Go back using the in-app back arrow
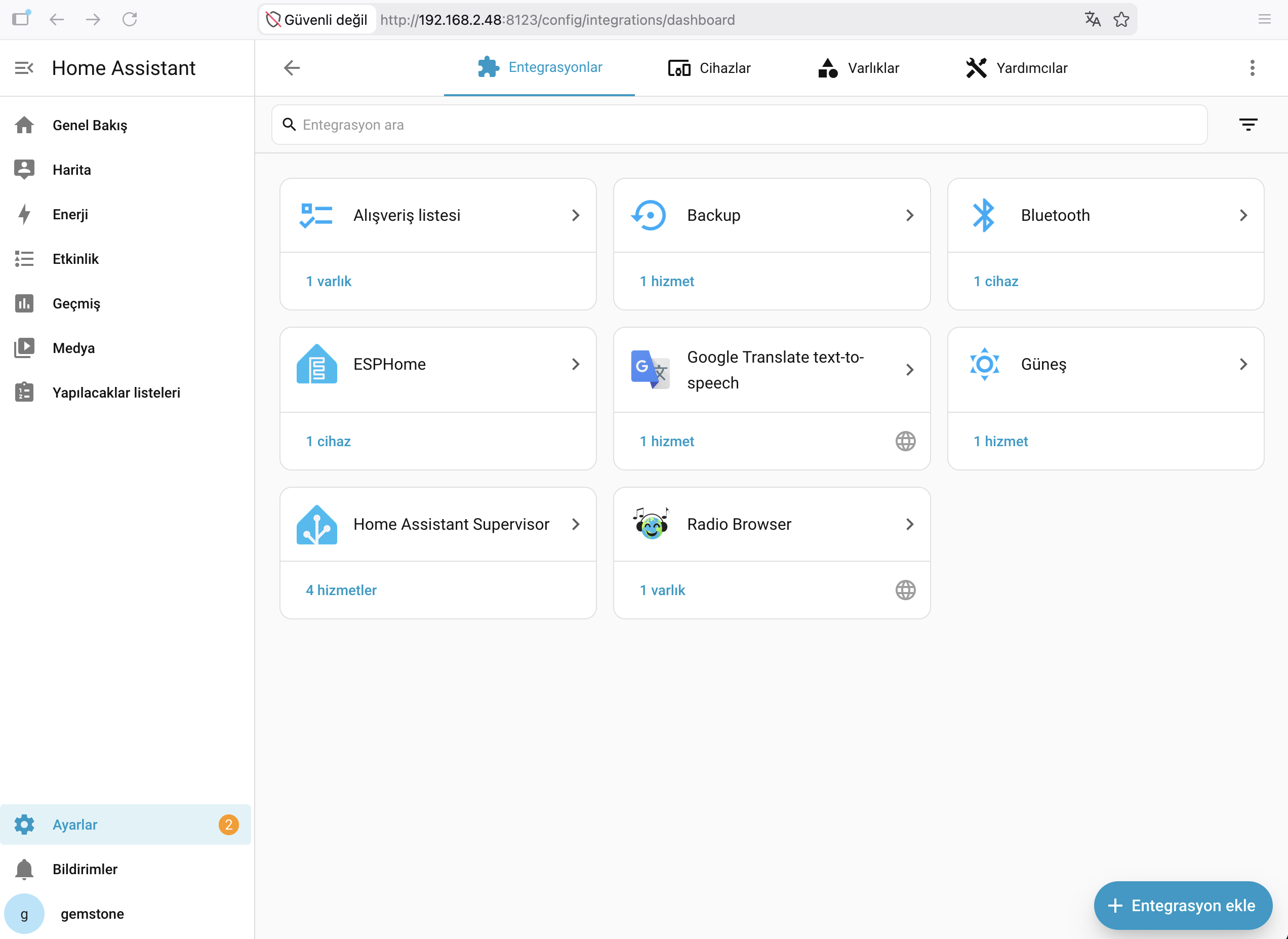Viewport: 1288px width, 939px height. coord(292,68)
